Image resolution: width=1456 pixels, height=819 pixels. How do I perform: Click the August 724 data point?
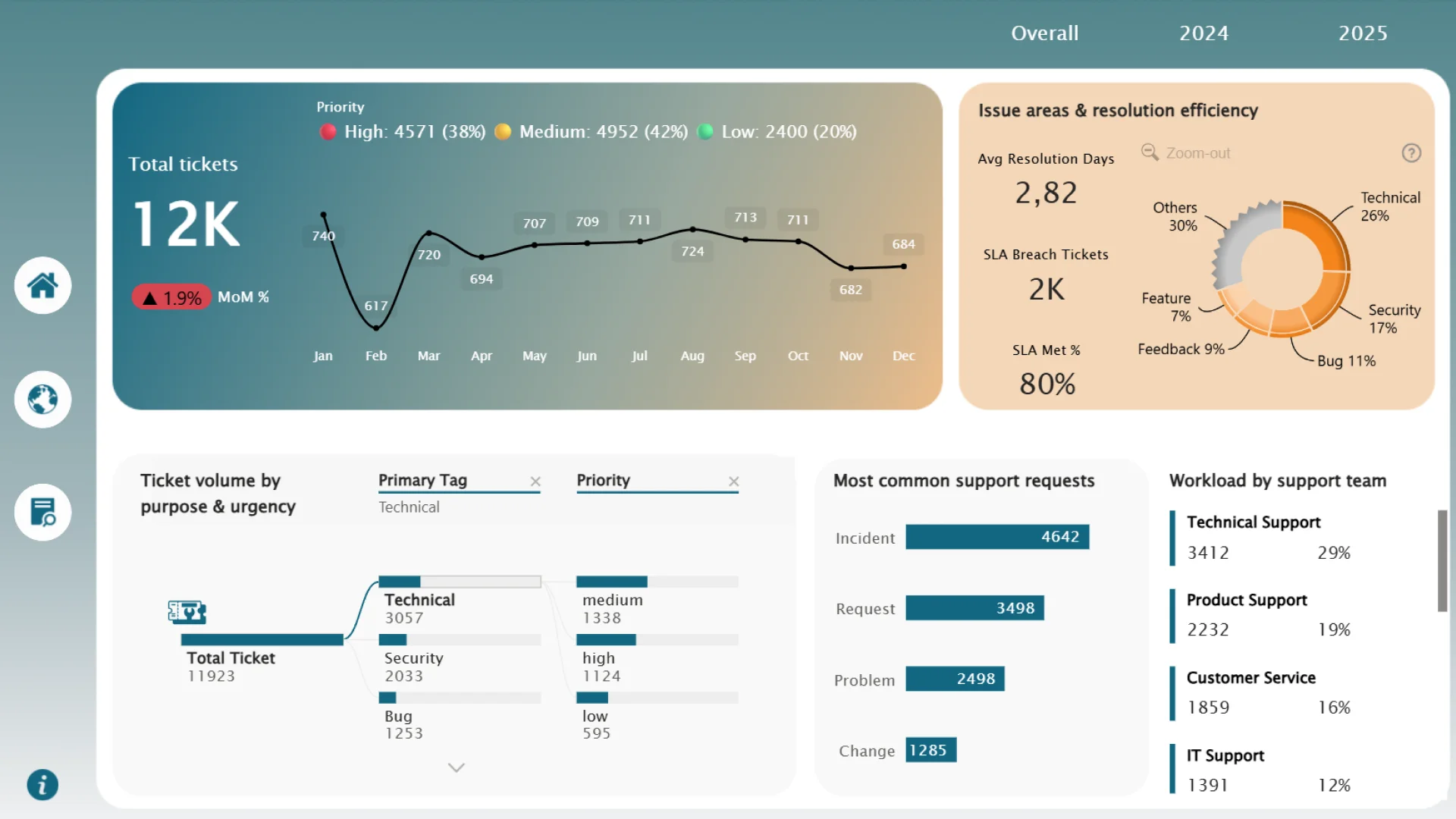[x=692, y=229]
